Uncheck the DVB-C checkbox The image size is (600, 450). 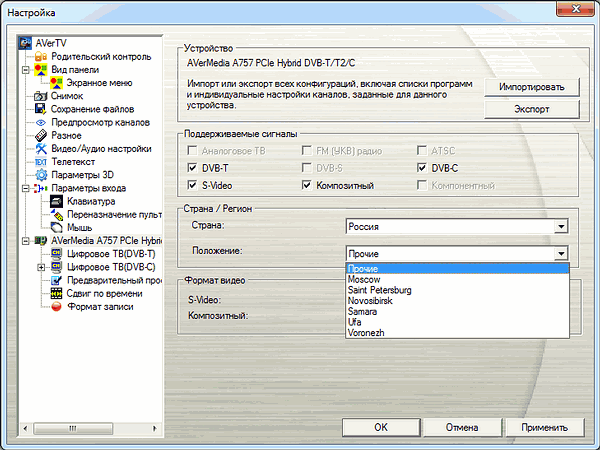coord(422,168)
